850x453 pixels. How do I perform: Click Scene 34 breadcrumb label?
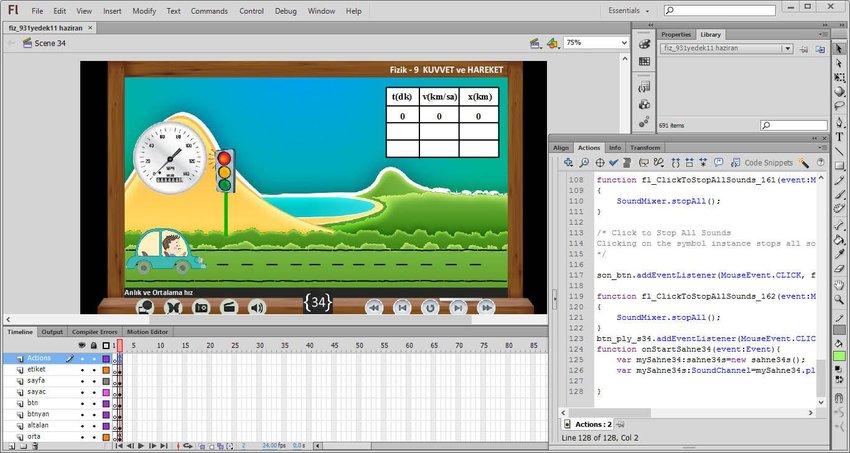[50, 43]
